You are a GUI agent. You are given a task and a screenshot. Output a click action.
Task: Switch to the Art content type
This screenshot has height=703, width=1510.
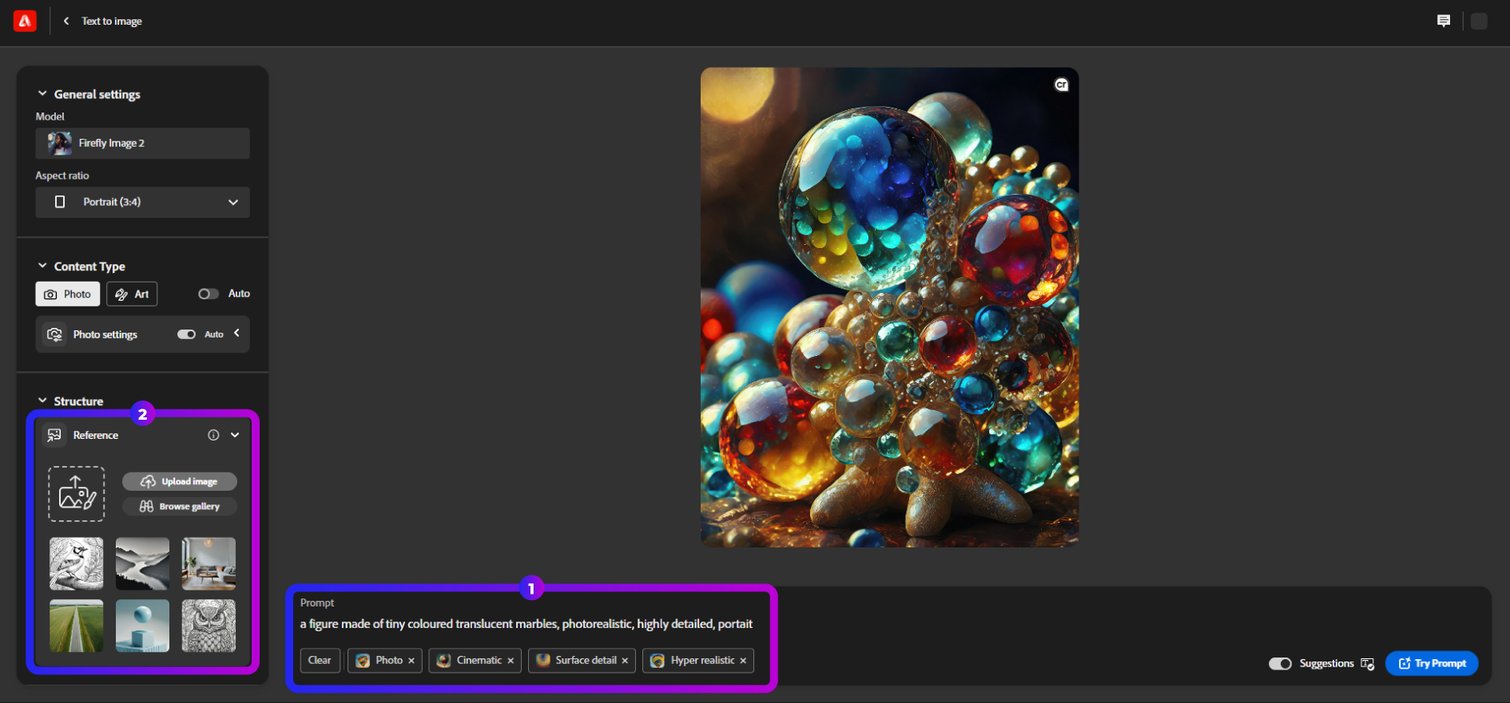[131, 293]
